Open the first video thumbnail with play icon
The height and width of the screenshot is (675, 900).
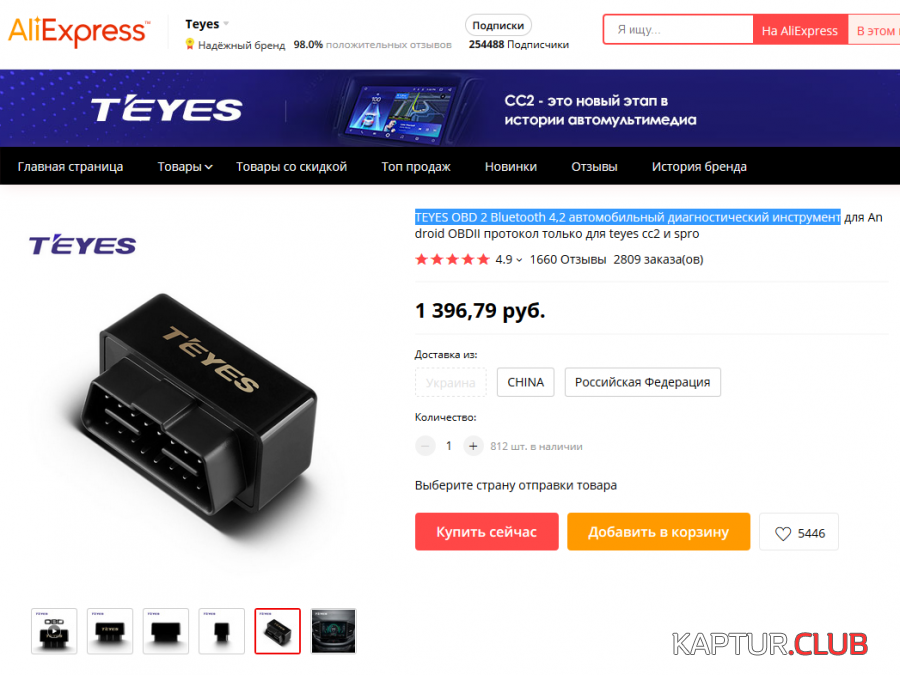coord(54,631)
